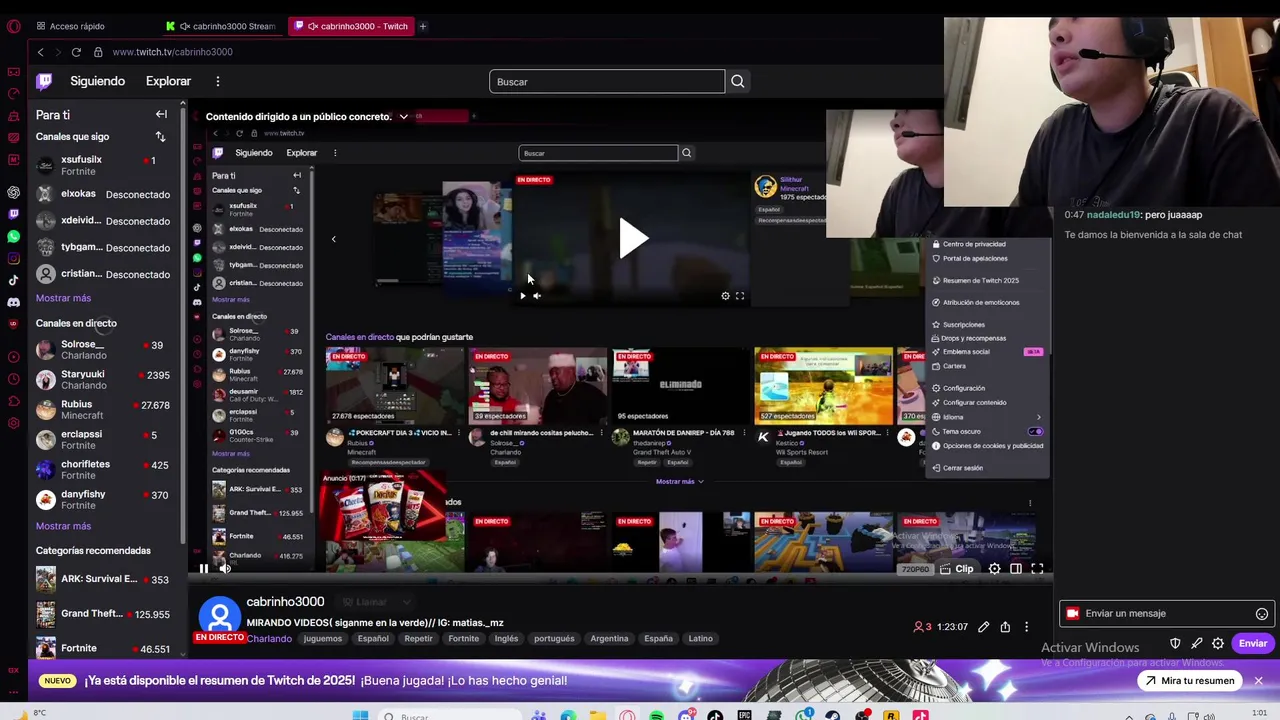Open the Opera main menu logo

13,26
